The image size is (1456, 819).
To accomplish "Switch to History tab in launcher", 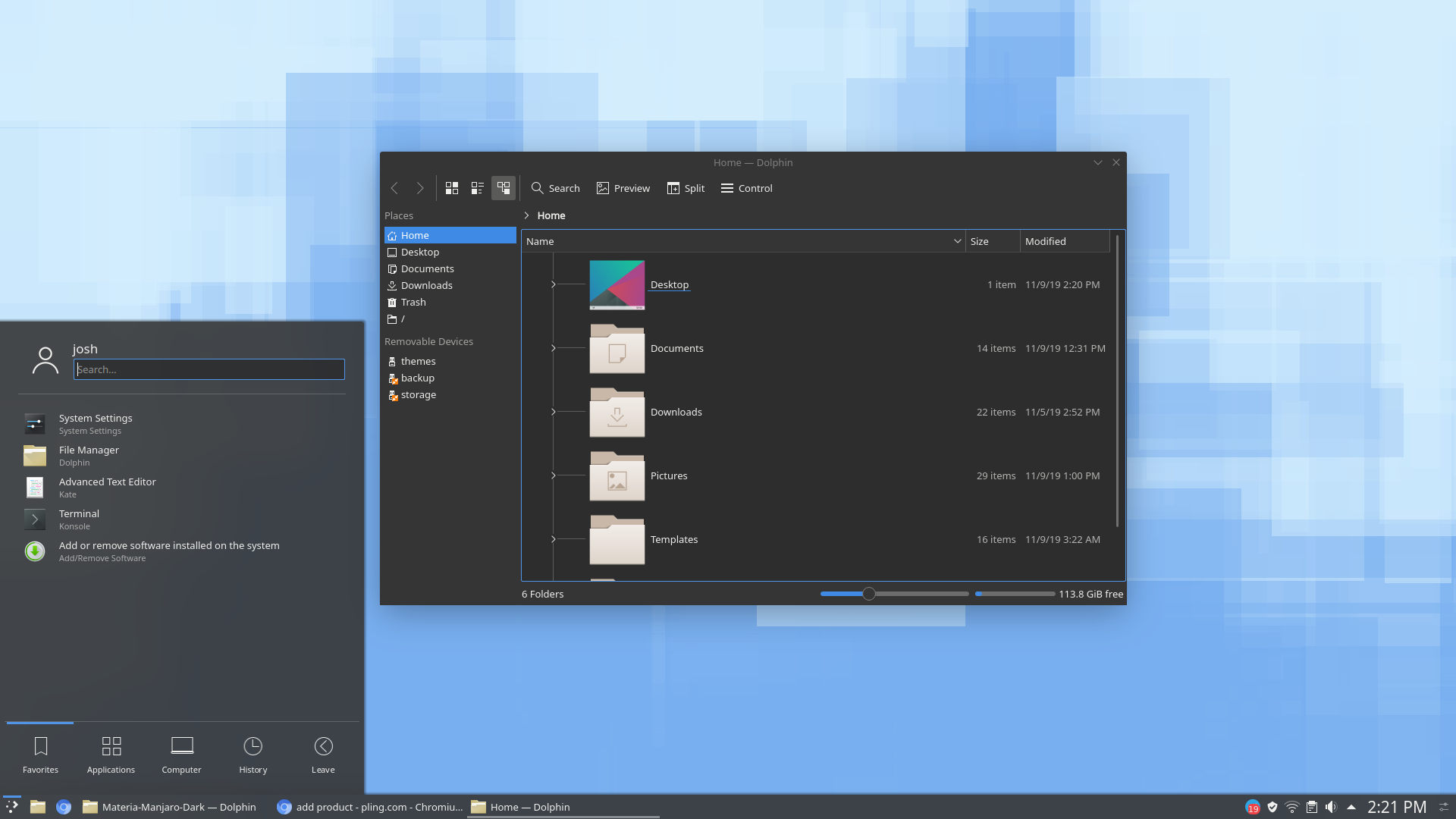I will 253,755.
